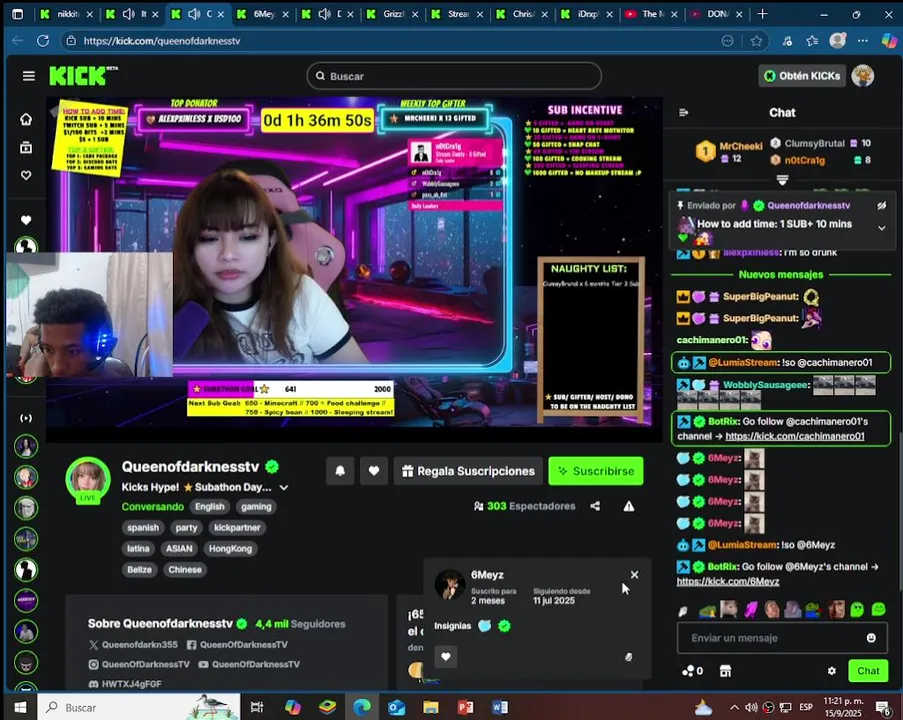The width and height of the screenshot is (903, 720).
Task: Open Outlook from the taskbar
Action: (396, 707)
